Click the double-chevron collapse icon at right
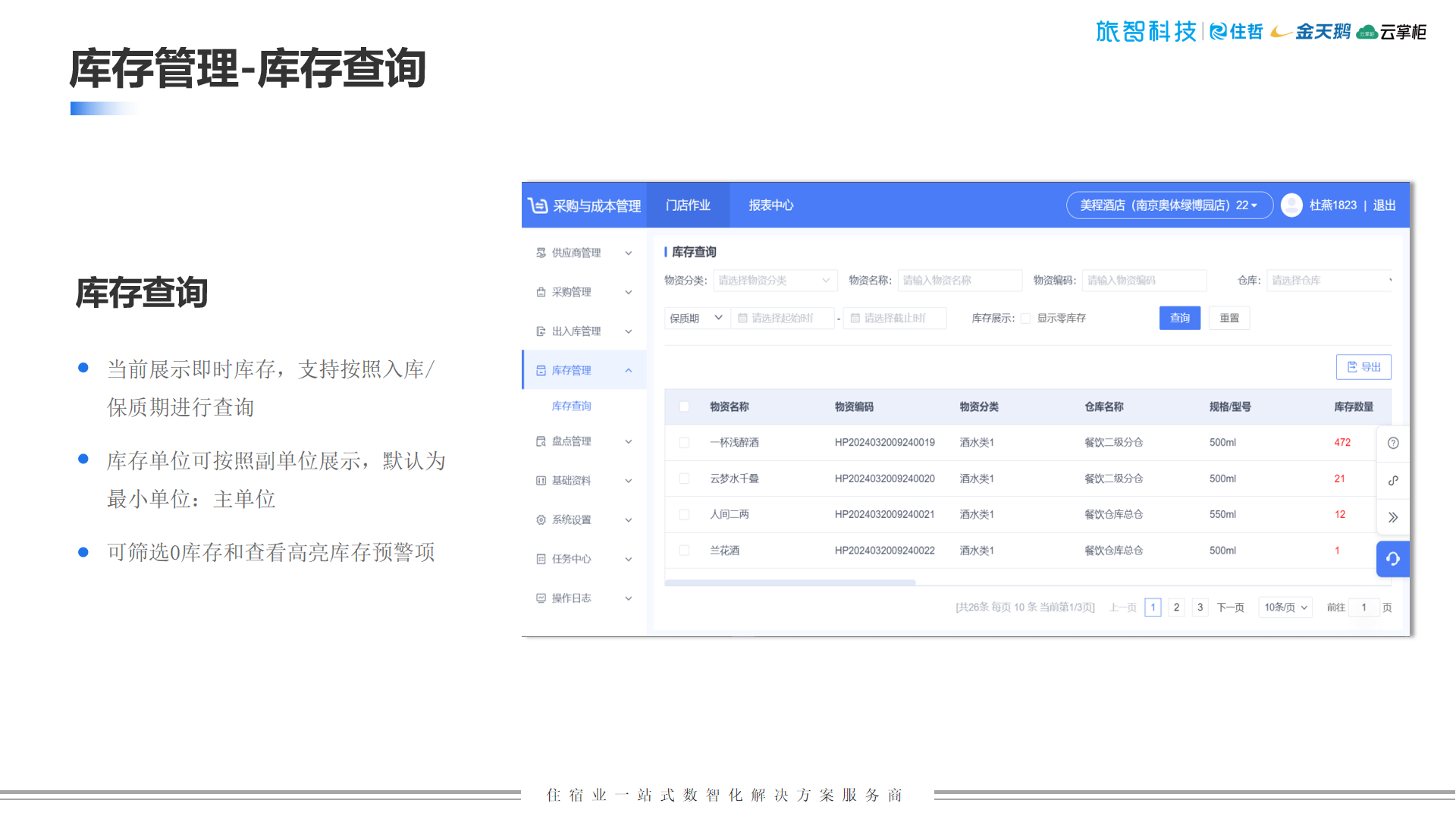This screenshot has height=819, width=1456. [1393, 517]
